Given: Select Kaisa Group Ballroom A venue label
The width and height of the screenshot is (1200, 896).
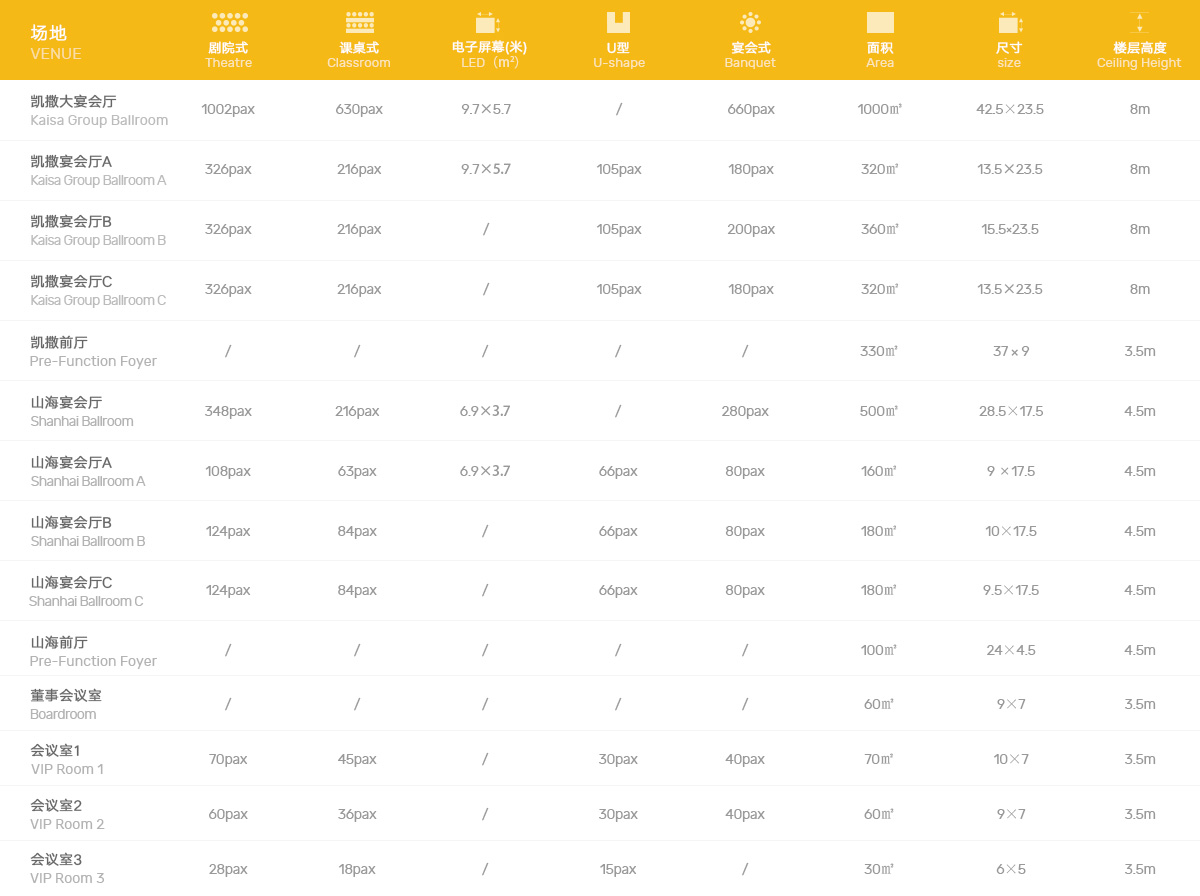Looking at the screenshot, I should pyautogui.click(x=97, y=170).
